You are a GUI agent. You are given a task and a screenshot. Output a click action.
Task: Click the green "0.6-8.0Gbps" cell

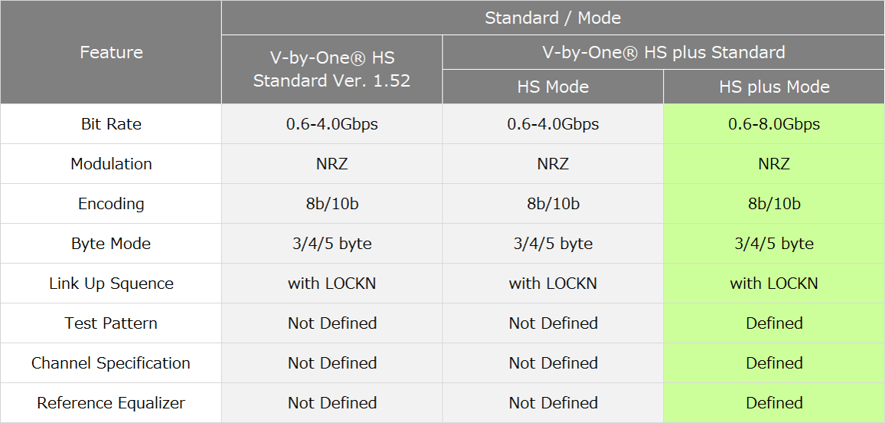[774, 124]
